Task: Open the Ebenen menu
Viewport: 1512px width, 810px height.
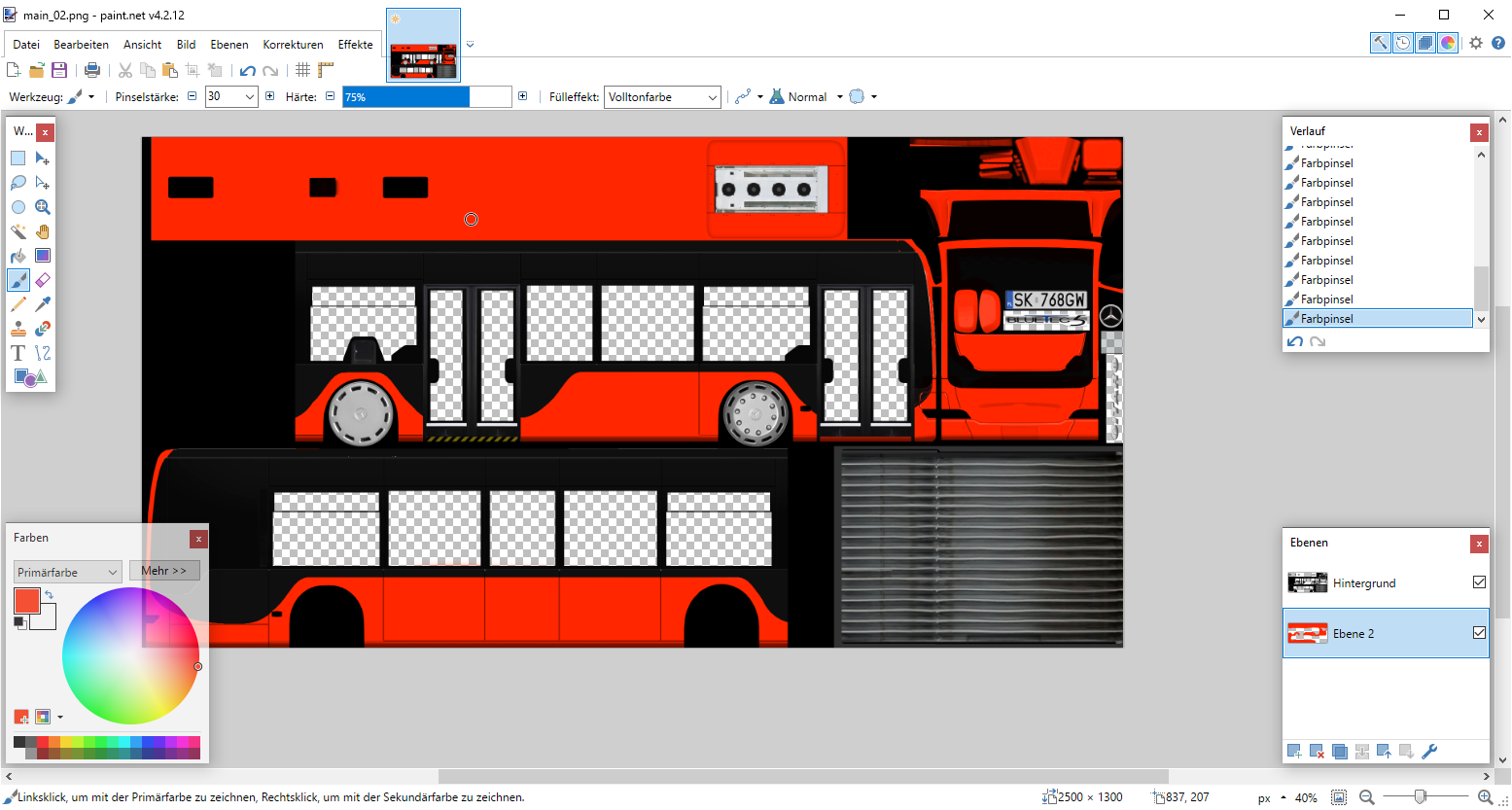Action: [x=229, y=45]
